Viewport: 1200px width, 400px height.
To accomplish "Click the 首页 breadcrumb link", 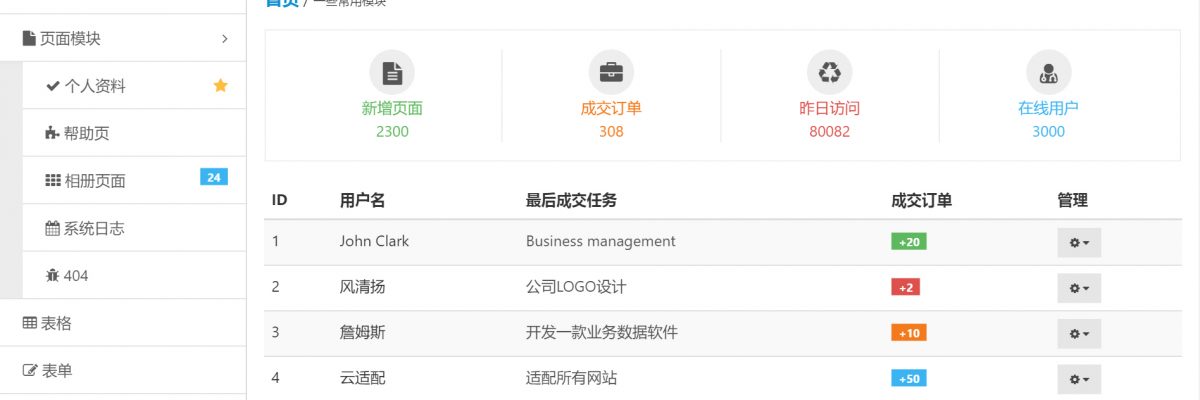I will point(281,3).
